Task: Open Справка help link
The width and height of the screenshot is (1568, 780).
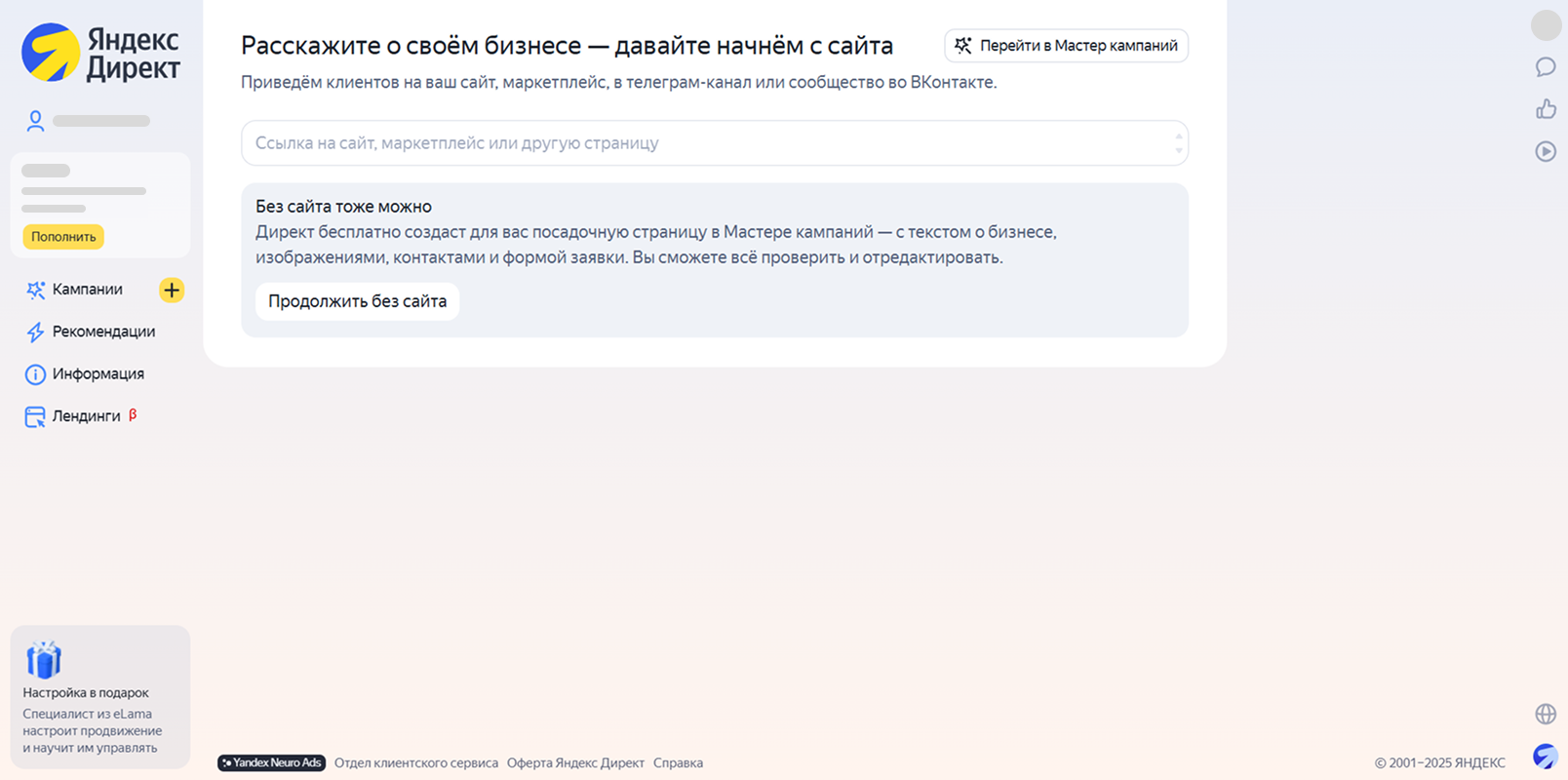Action: 678,763
